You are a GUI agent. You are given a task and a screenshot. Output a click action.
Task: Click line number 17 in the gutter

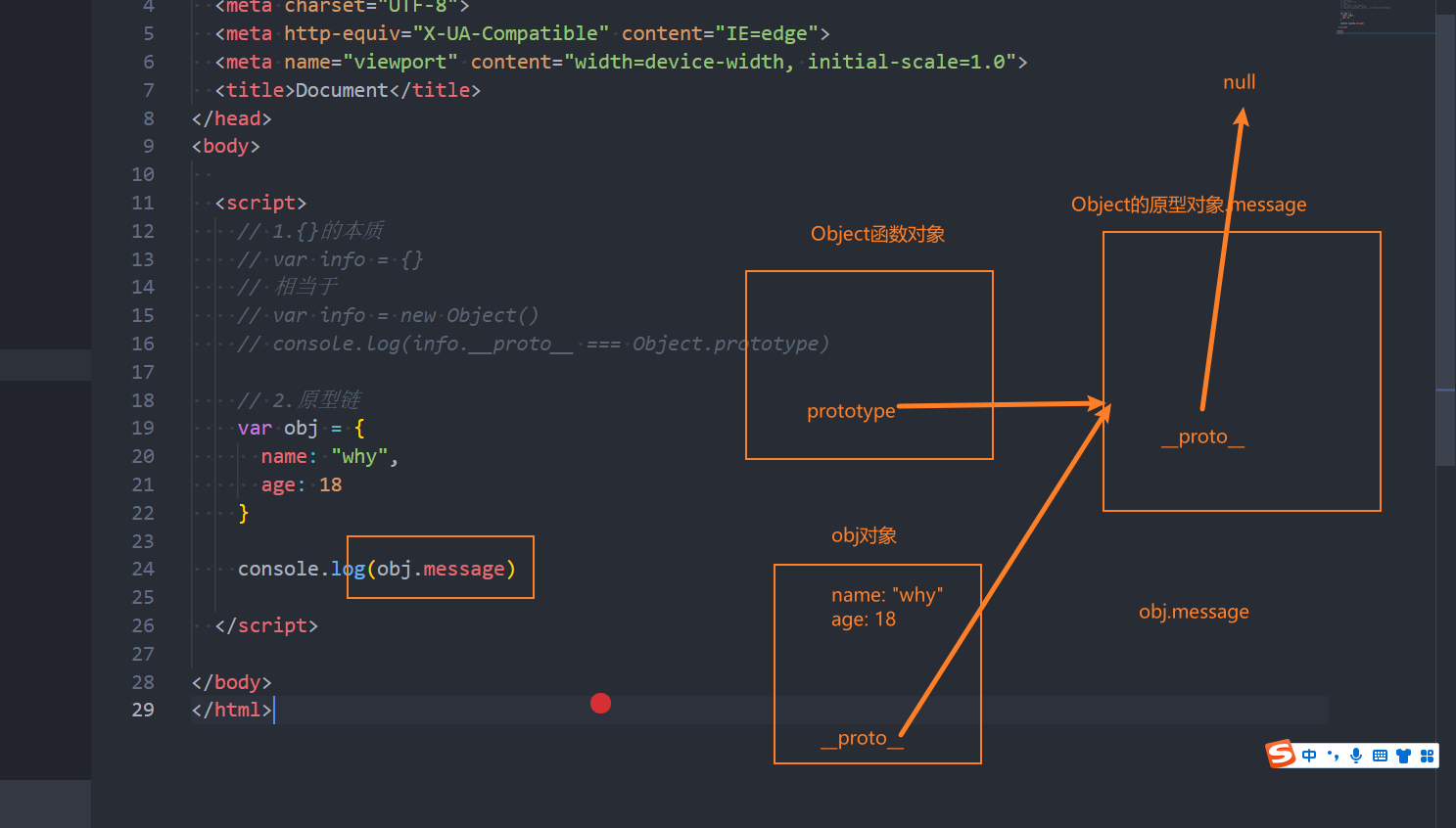pyautogui.click(x=143, y=372)
